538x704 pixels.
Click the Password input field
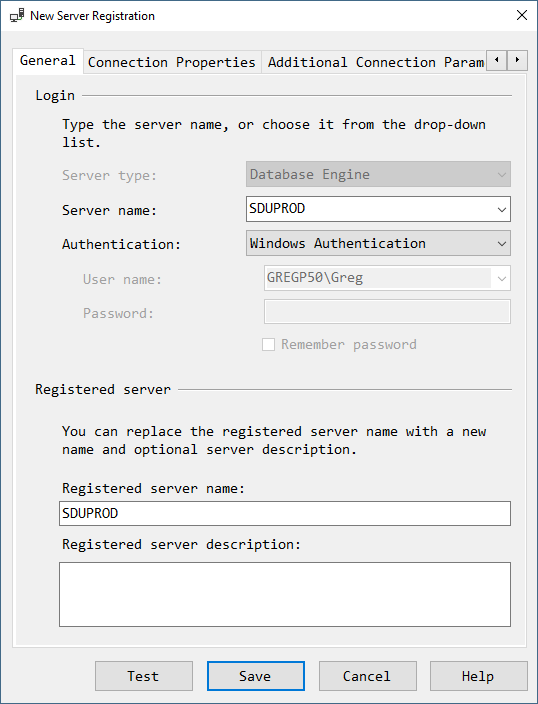click(x=387, y=312)
